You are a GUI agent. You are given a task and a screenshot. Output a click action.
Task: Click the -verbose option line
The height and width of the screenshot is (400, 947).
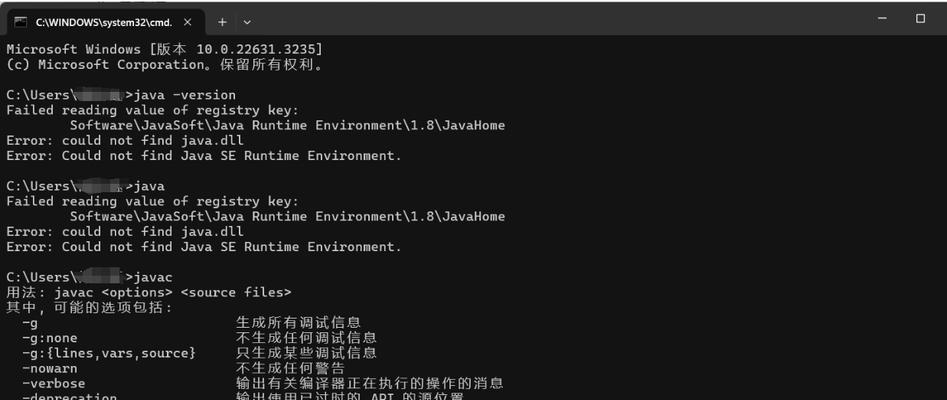pyautogui.click(x=263, y=383)
